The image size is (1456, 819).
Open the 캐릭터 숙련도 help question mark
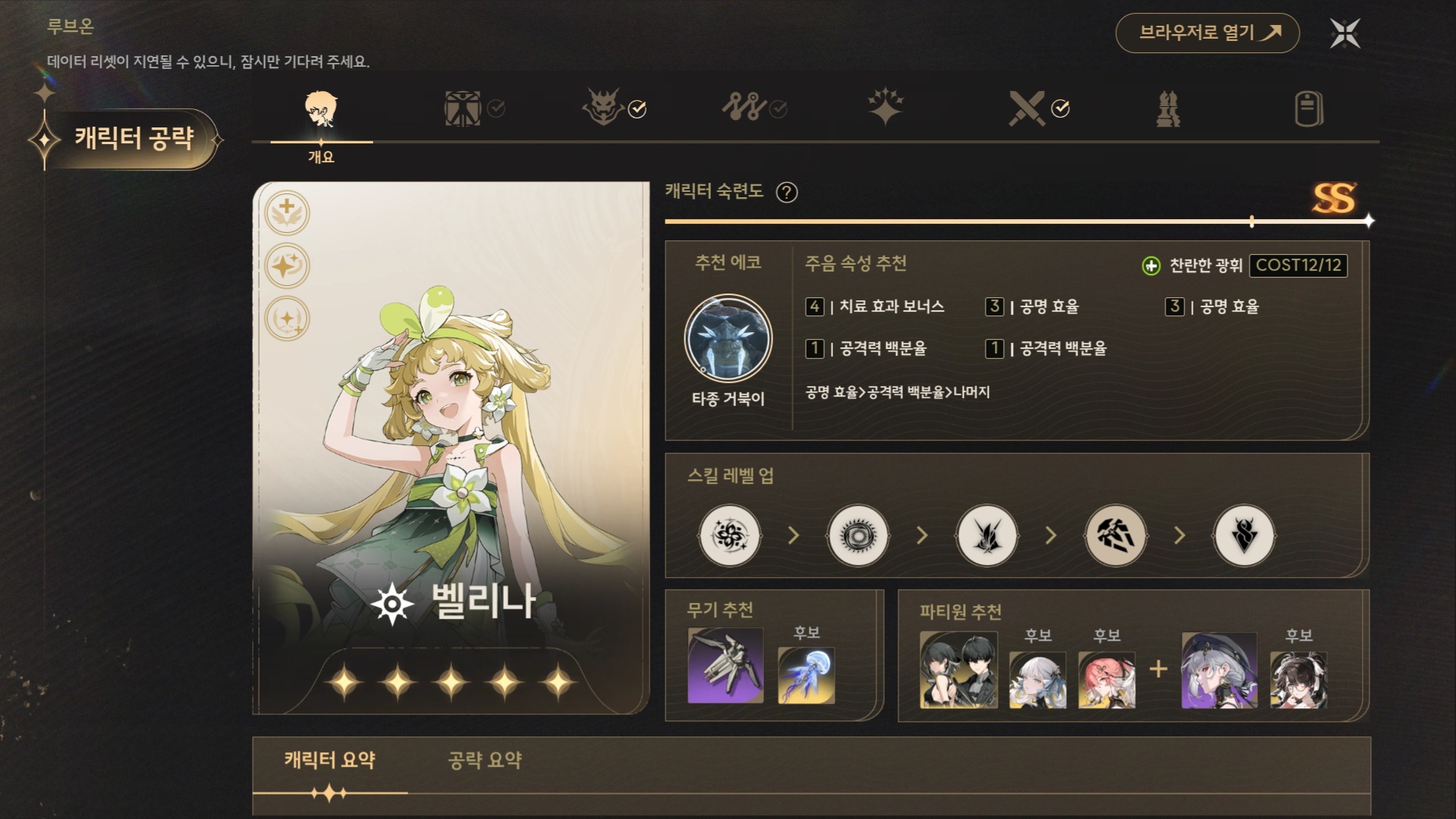[x=787, y=193]
